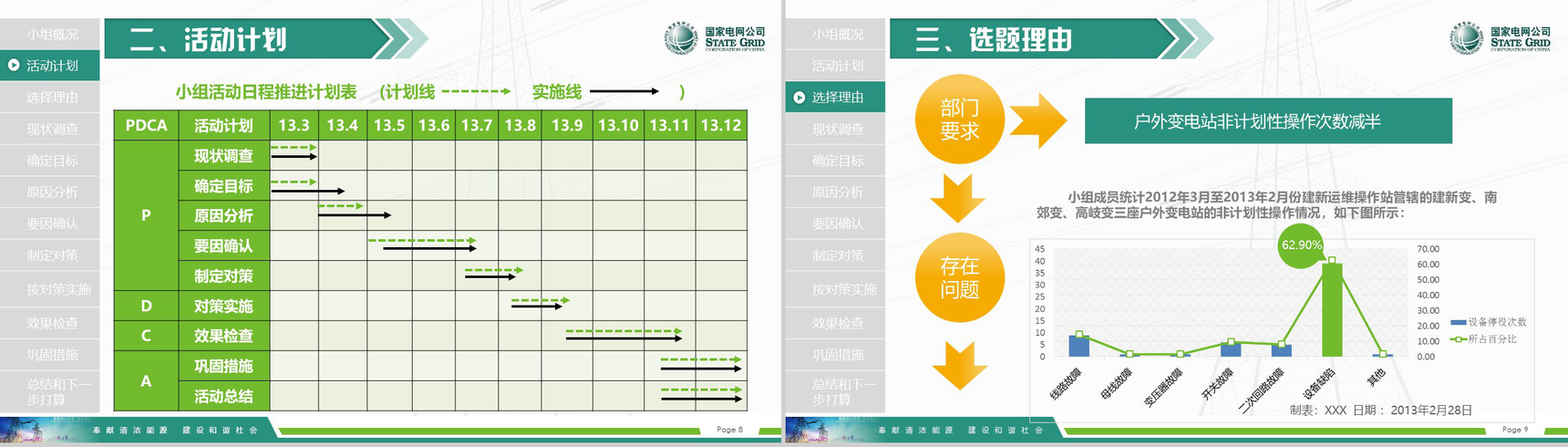Click the D phase cell in the PDCA column
This screenshot has width=1568, height=447.
coord(146,306)
